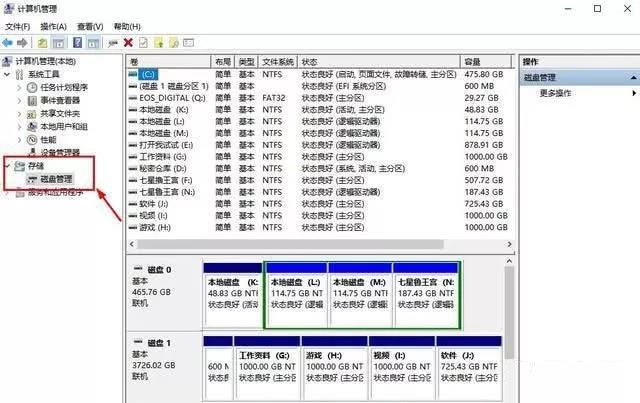Sort the list by the 卷 column header
Image resolution: width=640 pixels, height=403 pixels.
coord(168,62)
